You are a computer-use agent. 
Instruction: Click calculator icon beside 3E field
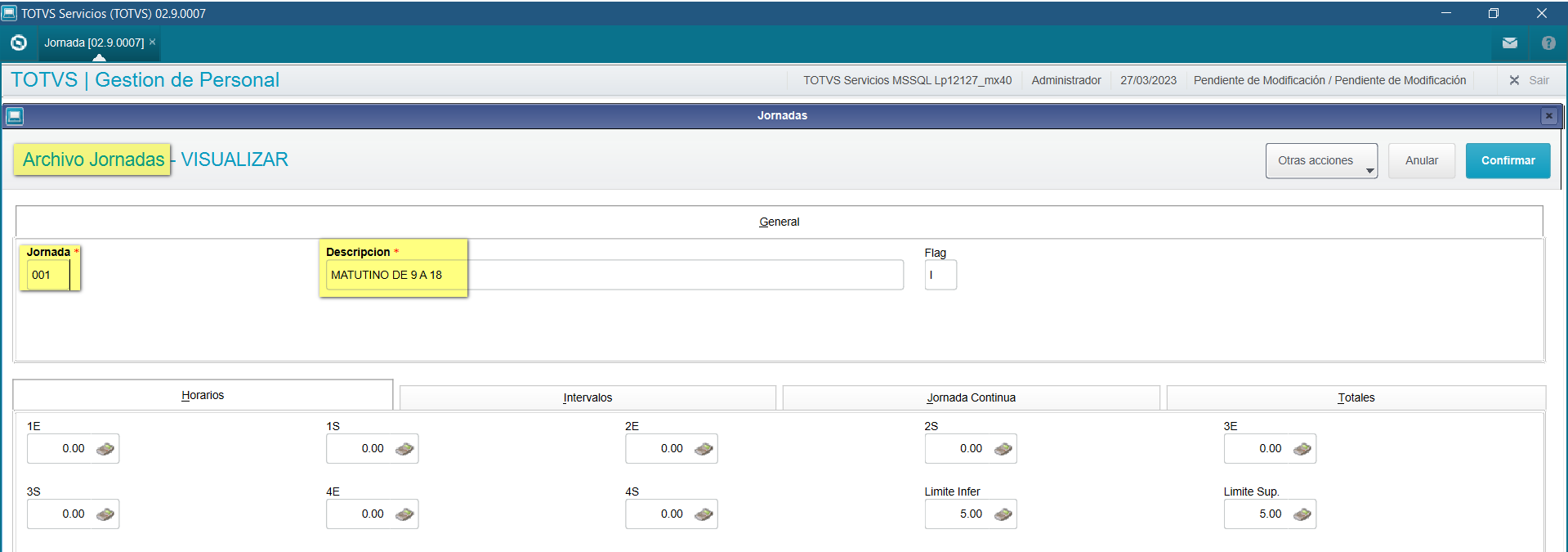click(1302, 449)
